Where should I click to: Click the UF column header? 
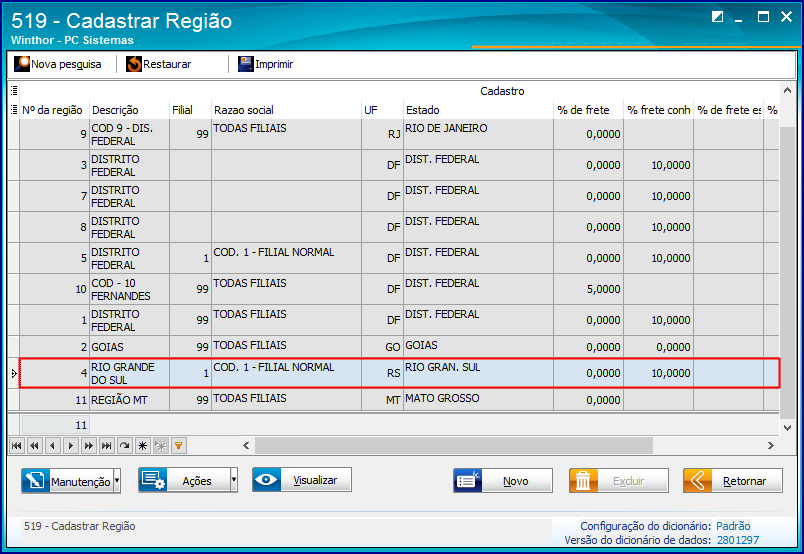pyautogui.click(x=382, y=110)
